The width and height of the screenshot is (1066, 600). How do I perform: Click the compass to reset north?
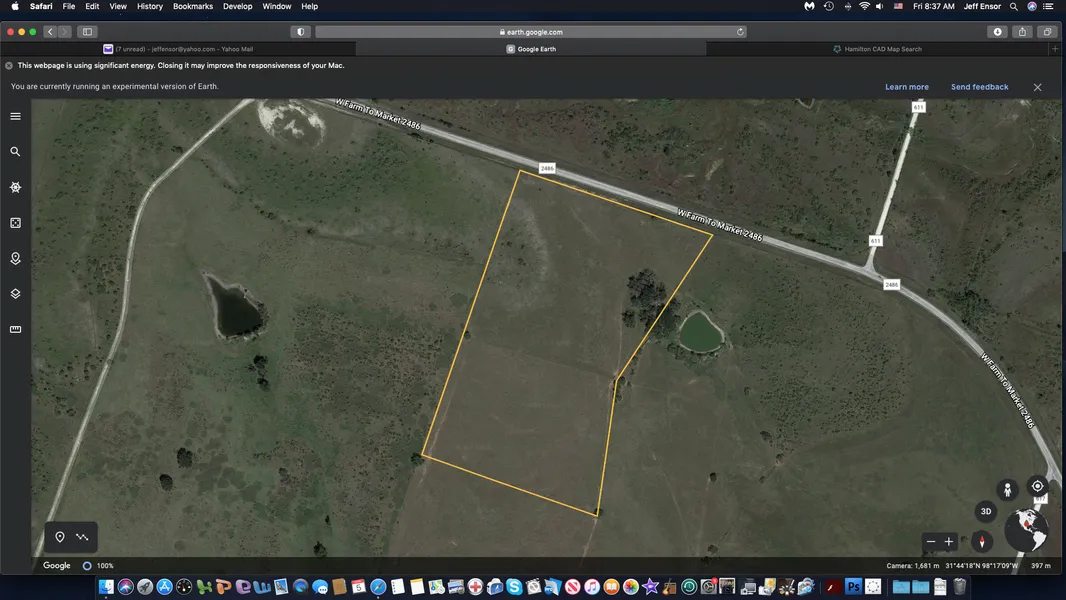pyautogui.click(x=982, y=542)
